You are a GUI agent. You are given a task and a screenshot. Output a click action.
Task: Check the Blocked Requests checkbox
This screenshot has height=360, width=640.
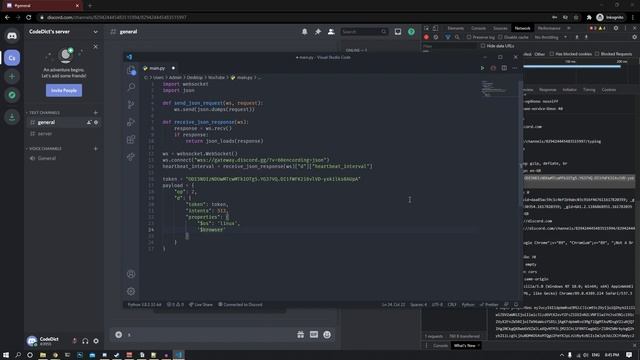(x=597, y=54)
